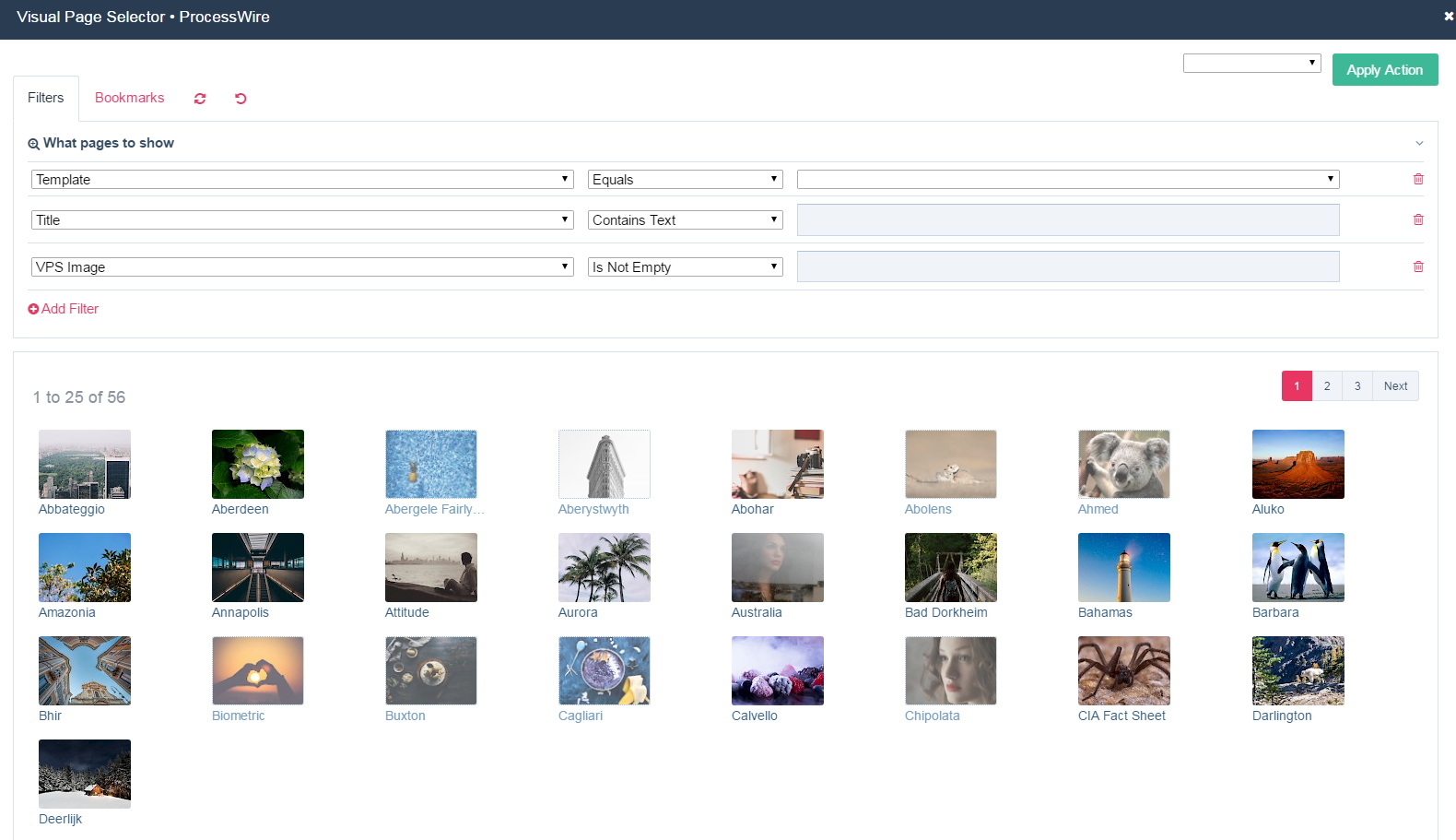Click the Deerlijk page title

[61, 819]
